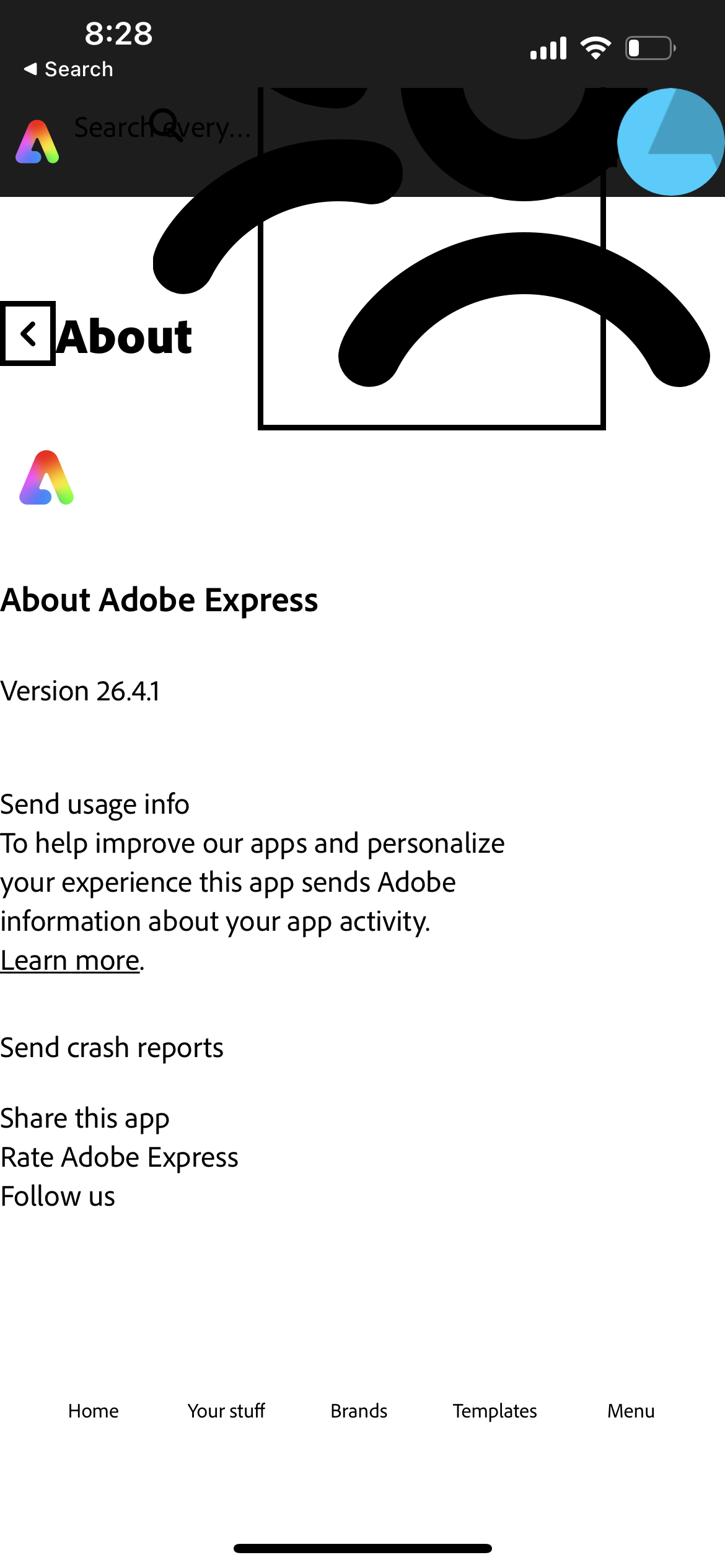Viewport: 725px width, 1568px height.
Task: Open the Menu tab
Action: [631, 1410]
